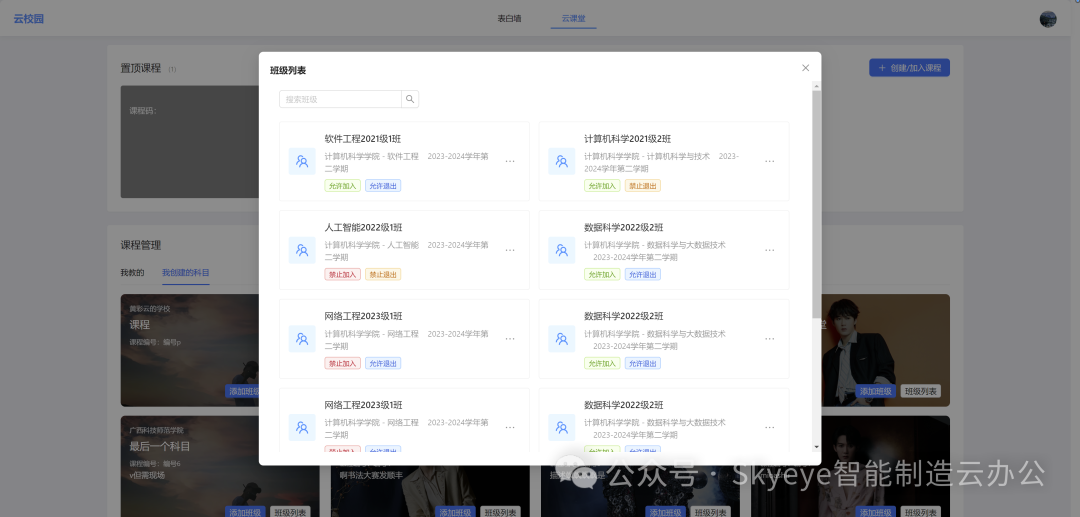
Task: Open more options for 软件工程2021级1班
Action: click(x=510, y=161)
